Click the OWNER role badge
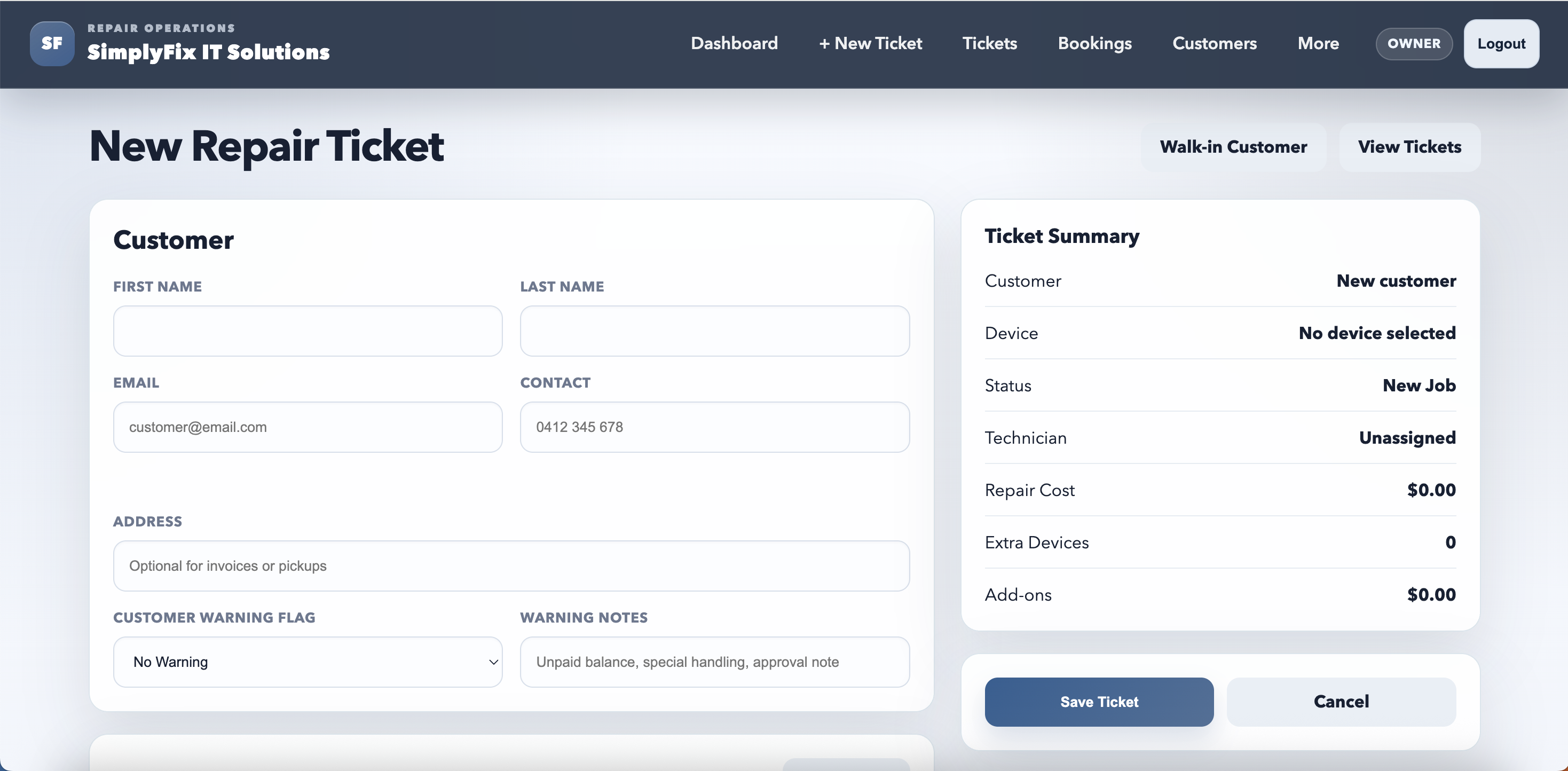 pyautogui.click(x=1413, y=43)
